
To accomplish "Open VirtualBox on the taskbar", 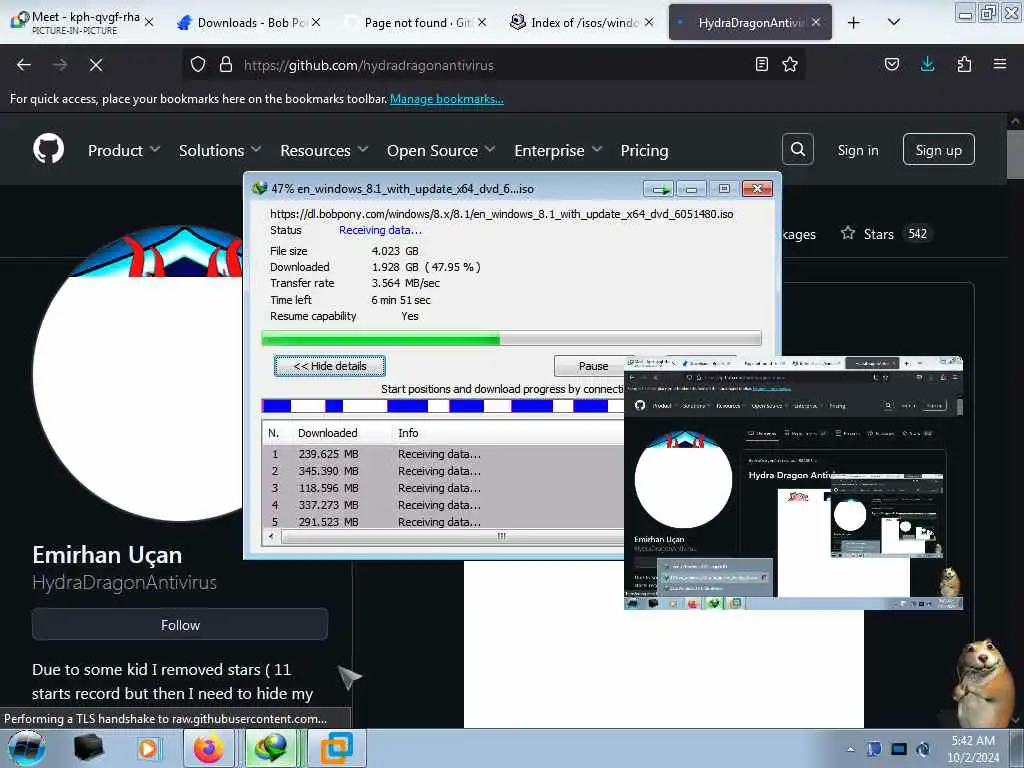I will point(337,748).
